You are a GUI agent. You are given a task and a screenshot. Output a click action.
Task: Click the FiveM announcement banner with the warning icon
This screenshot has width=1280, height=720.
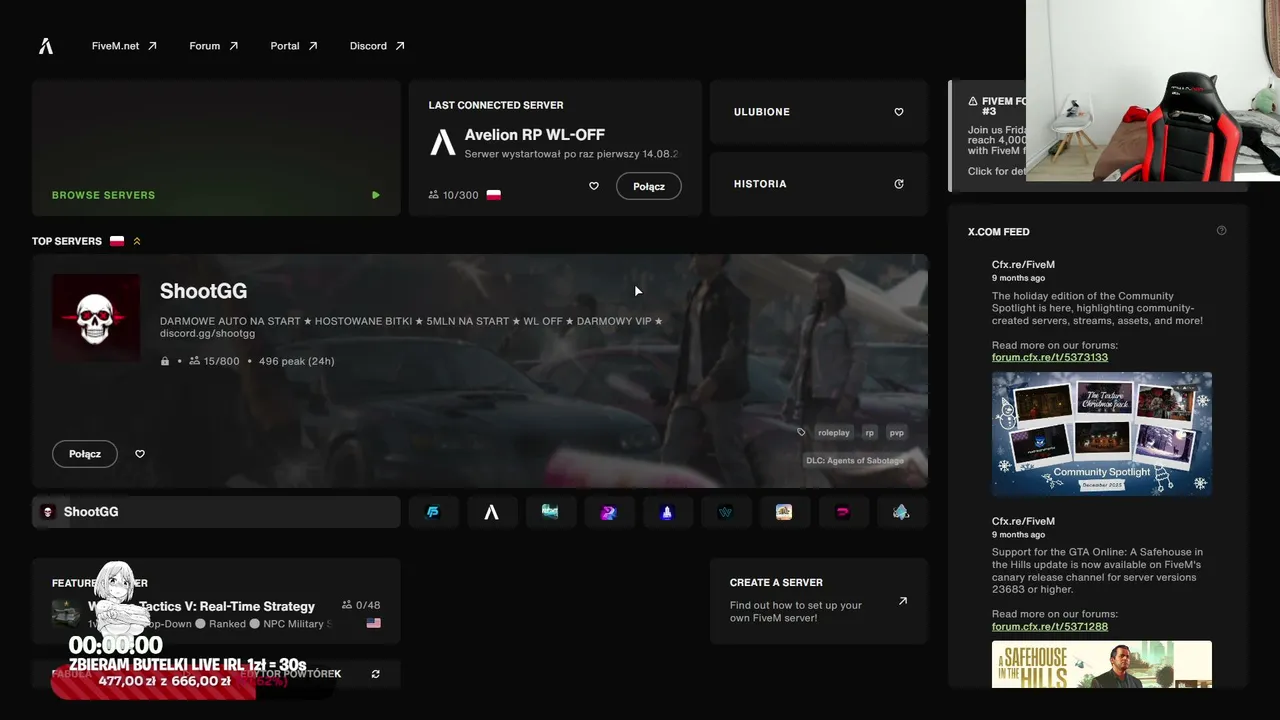point(988,136)
